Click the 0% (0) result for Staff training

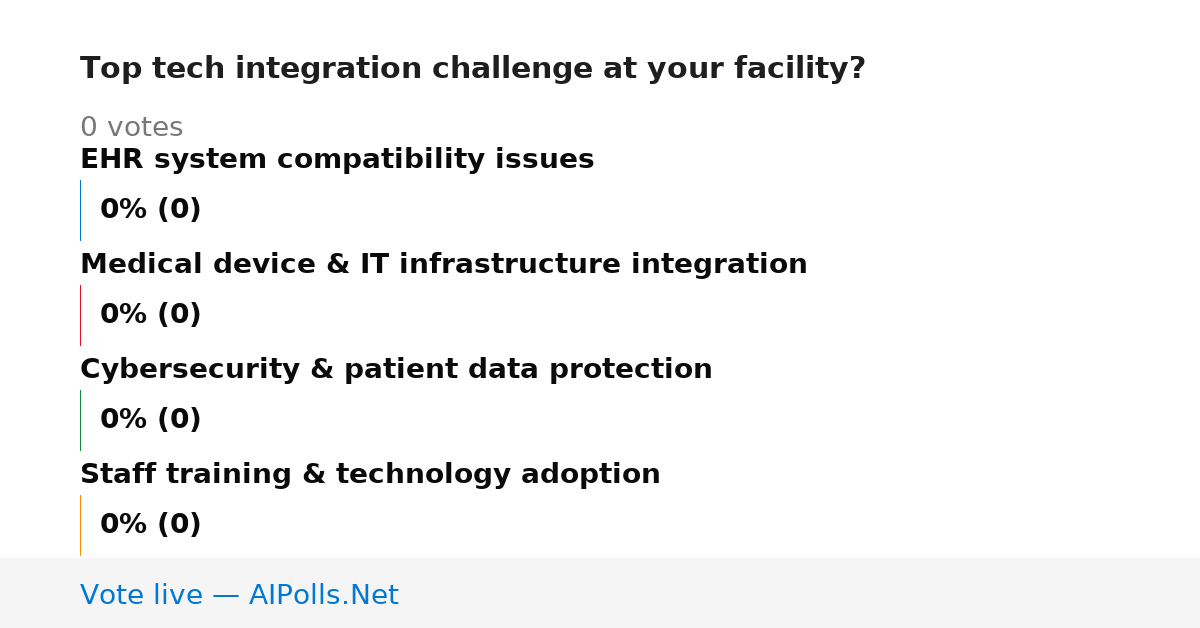[151, 525]
